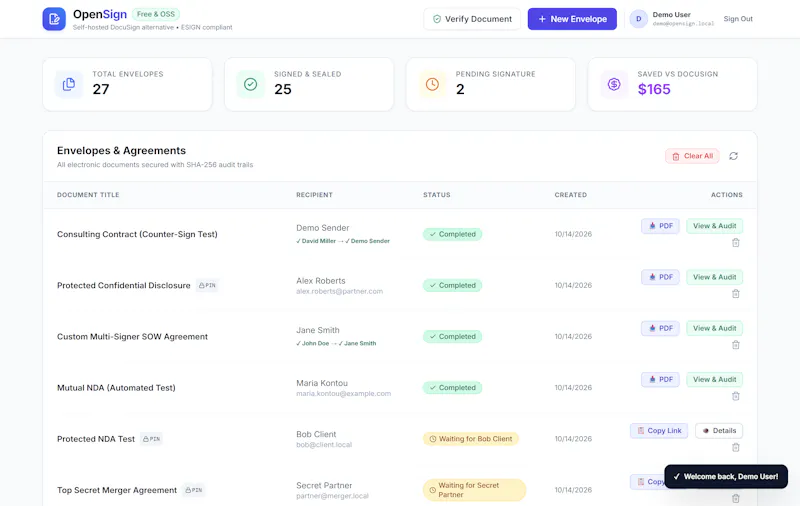Open Details for Protected NDA Test
Image resolution: width=800 pixels, height=506 pixels.
pyautogui.click(x=719, y=431)
